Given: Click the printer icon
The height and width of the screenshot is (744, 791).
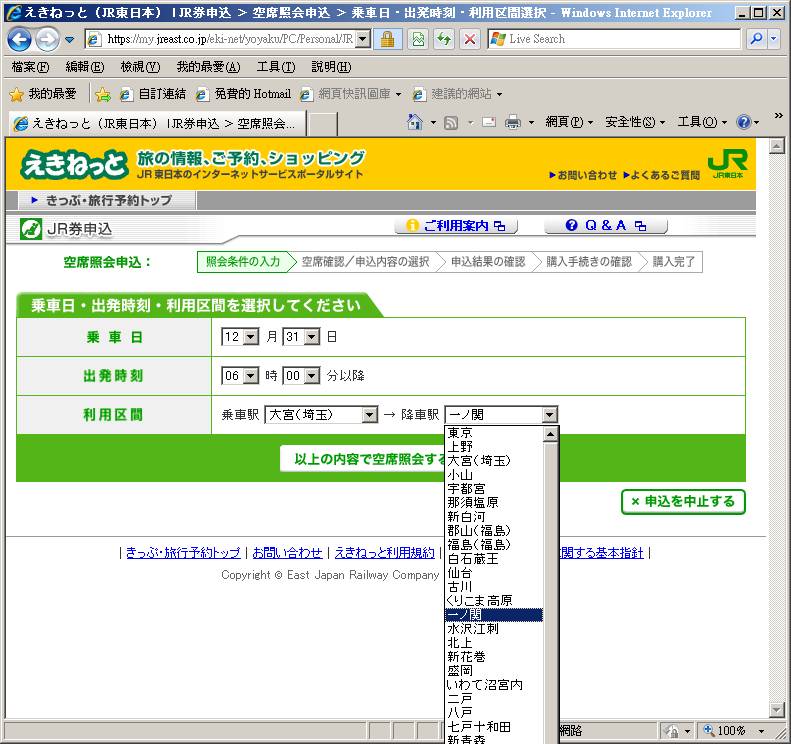Looking at the screenshot, I should [x=513, y=122].
